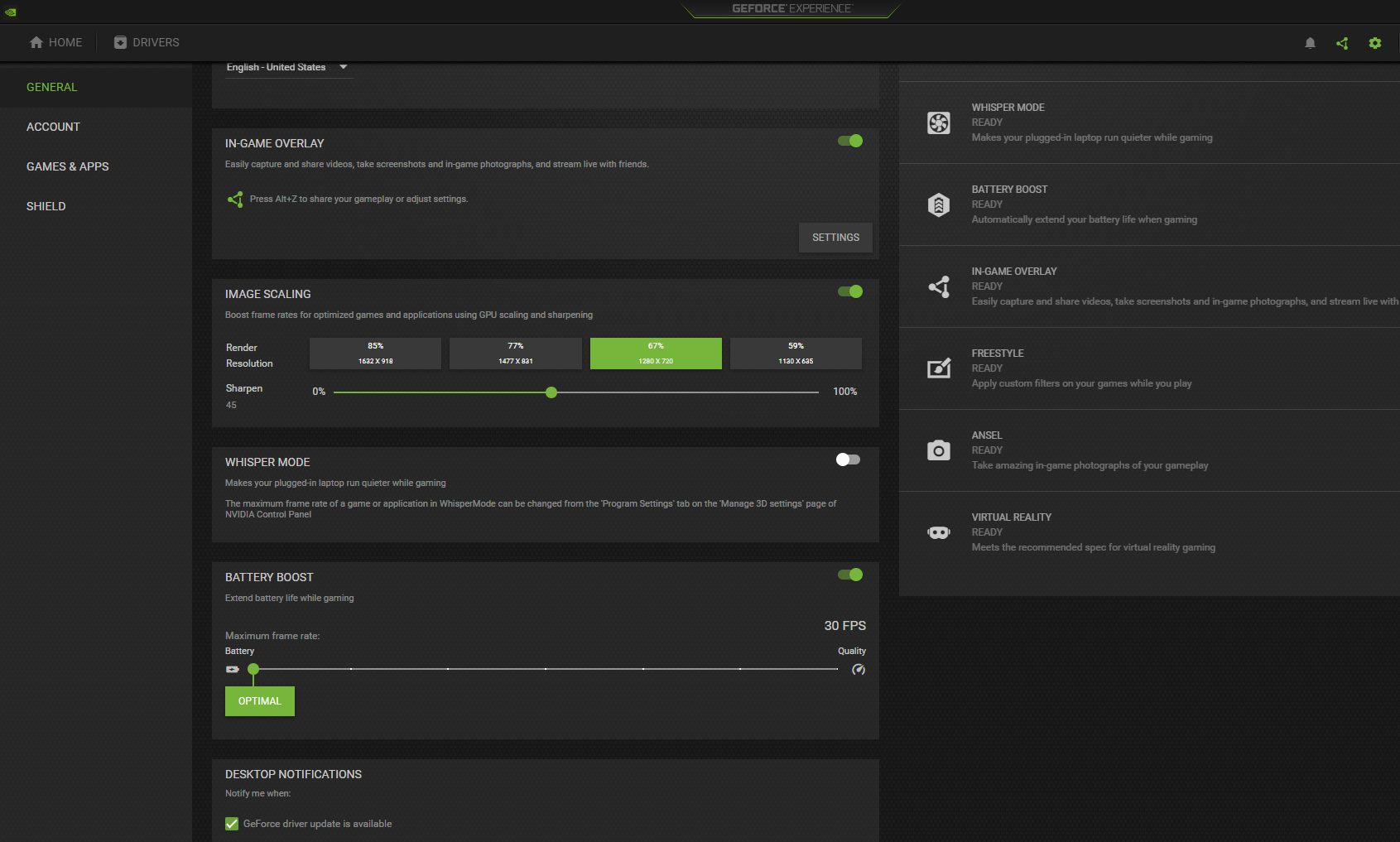The width and height of the screenshot is (1400, 842).
Task: Click the Ansel camera icon
Action: pos(938,450)
